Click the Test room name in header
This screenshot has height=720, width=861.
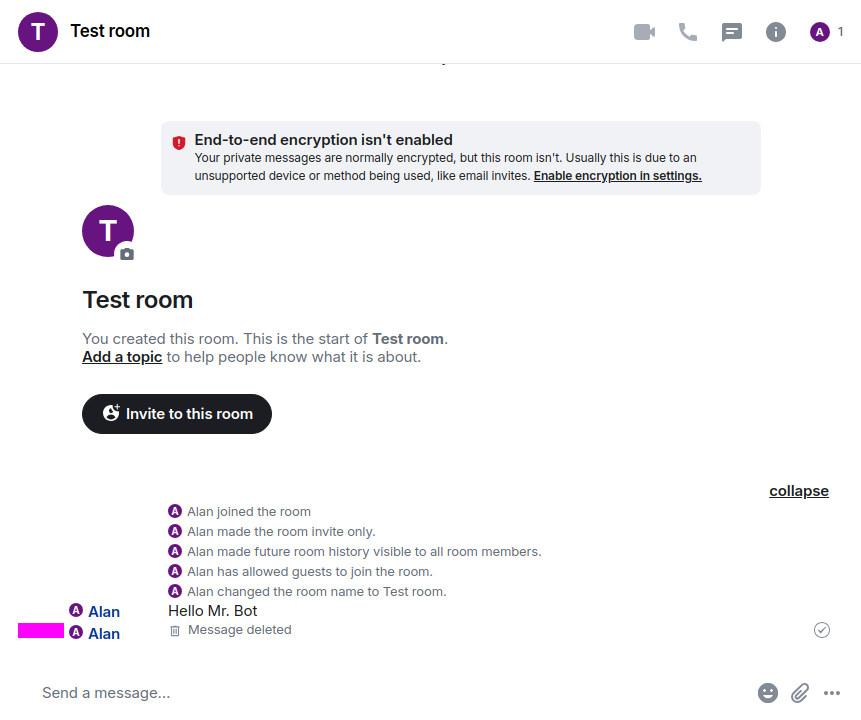(x=110, y=32)
